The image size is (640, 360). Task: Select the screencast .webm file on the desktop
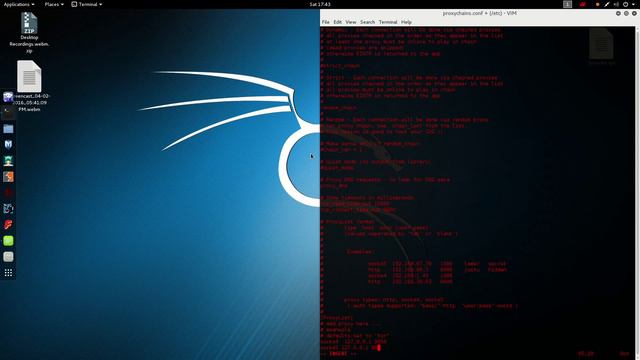(29, 86)
